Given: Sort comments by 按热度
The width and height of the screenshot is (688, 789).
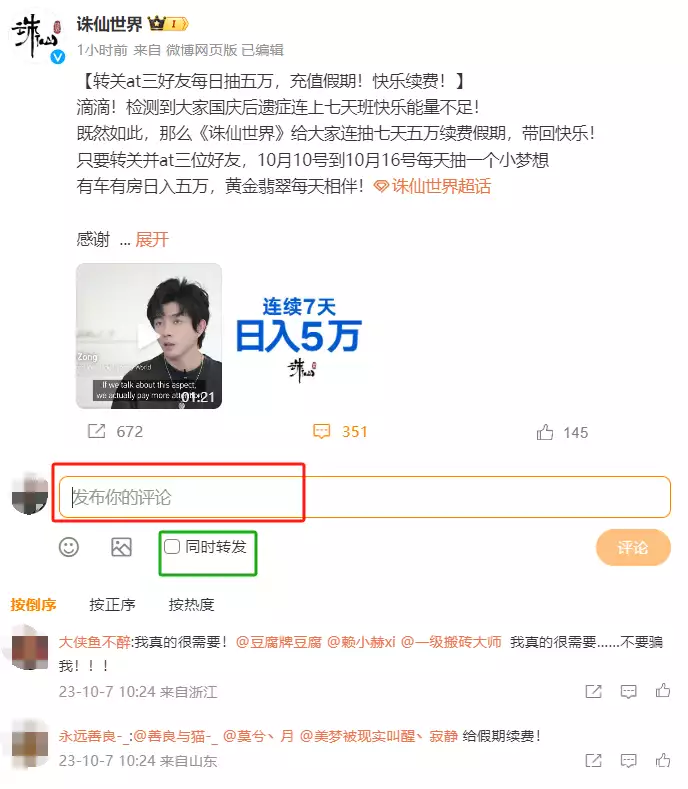Looking at the screenshot, I should pyautogui.click(x=191, y=604).
